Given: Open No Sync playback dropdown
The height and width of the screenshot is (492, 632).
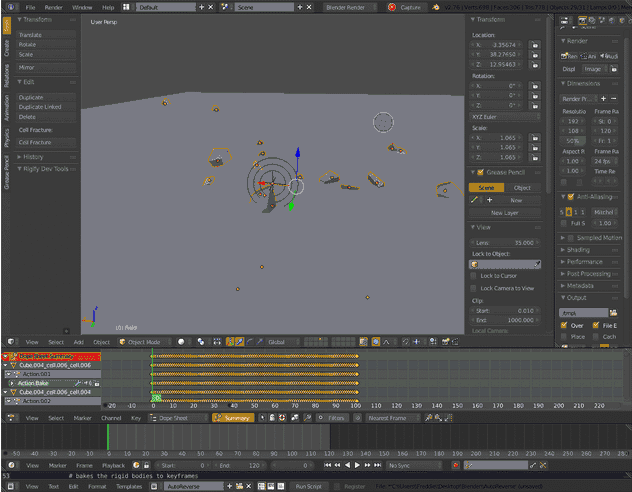Looking at the screenshot, I should point(414,465).
